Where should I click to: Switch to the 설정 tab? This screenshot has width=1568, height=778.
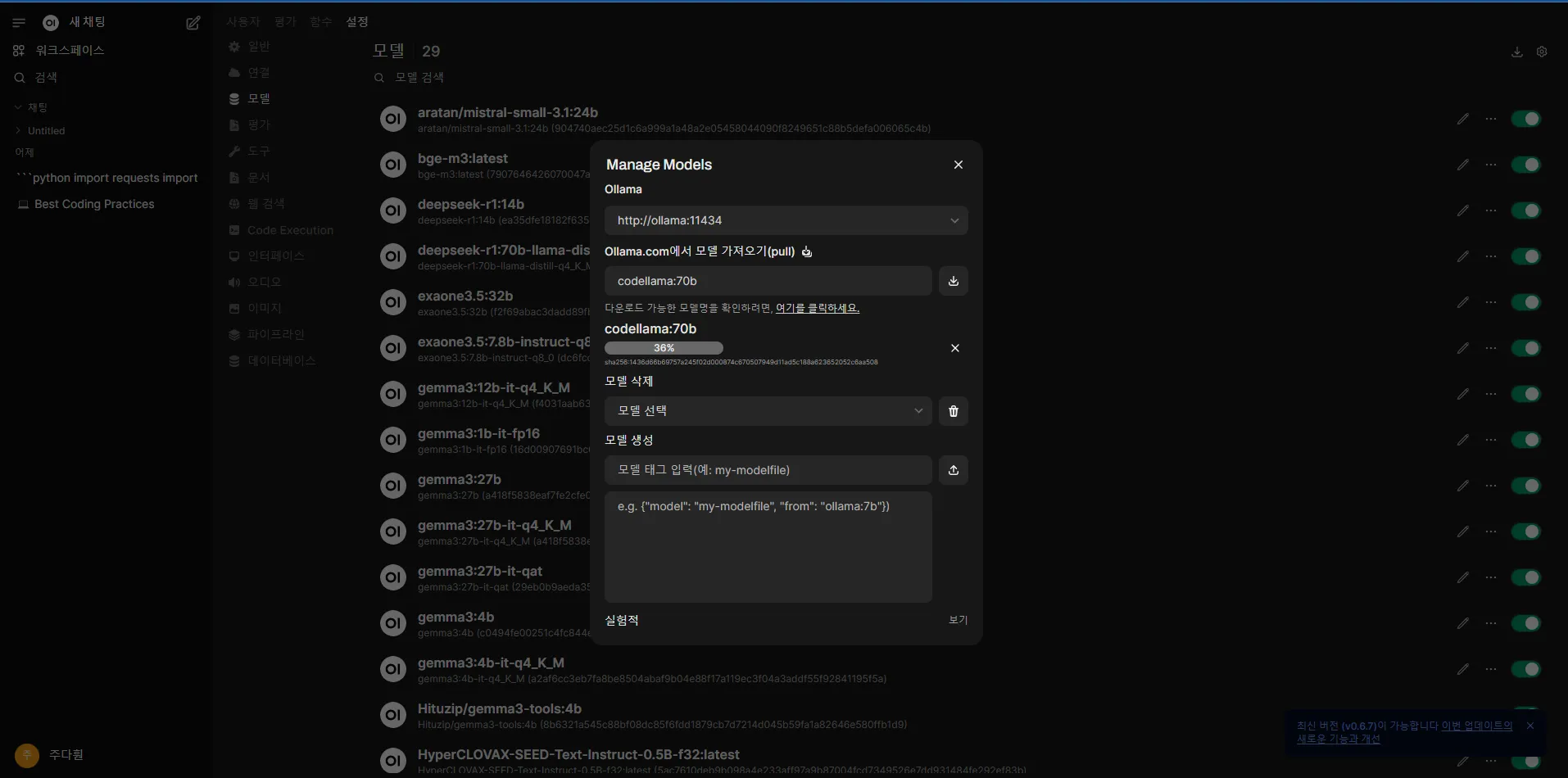tap(357, 22)
